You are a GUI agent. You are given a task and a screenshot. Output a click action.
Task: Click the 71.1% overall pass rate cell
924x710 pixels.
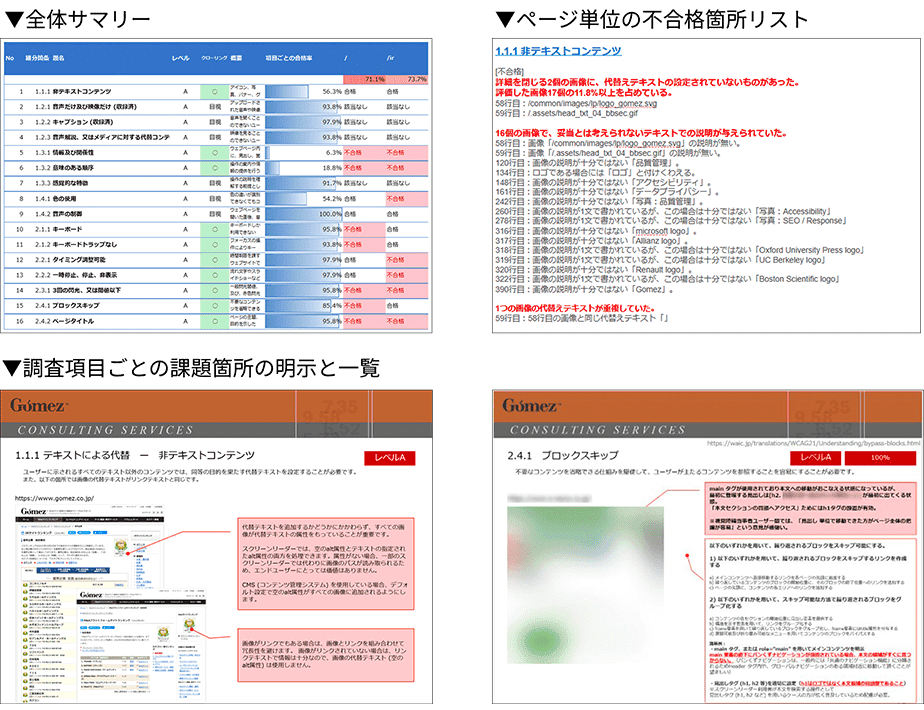(373, 79)
